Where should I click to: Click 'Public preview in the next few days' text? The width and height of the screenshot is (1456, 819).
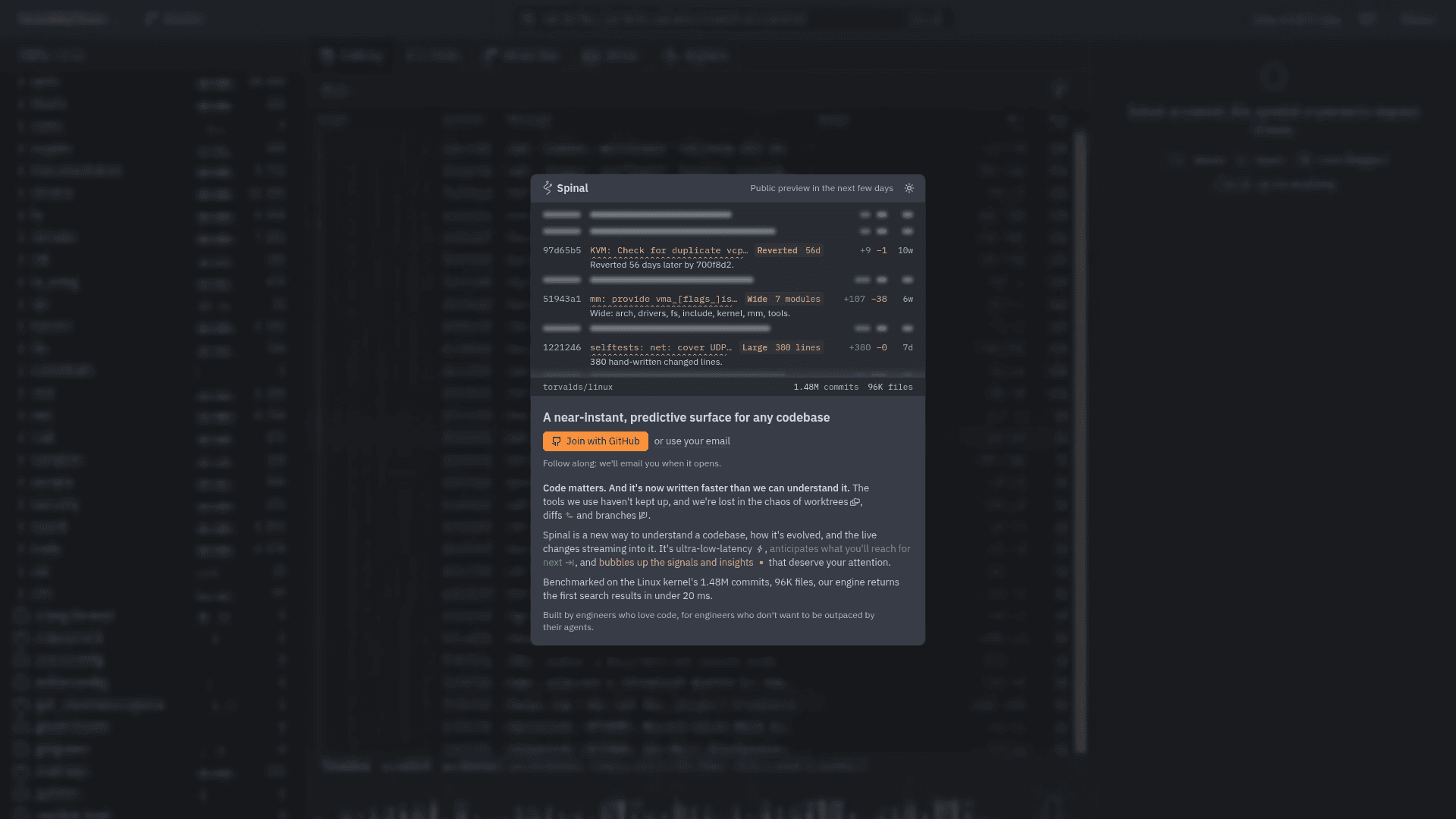tap(821, 188)
